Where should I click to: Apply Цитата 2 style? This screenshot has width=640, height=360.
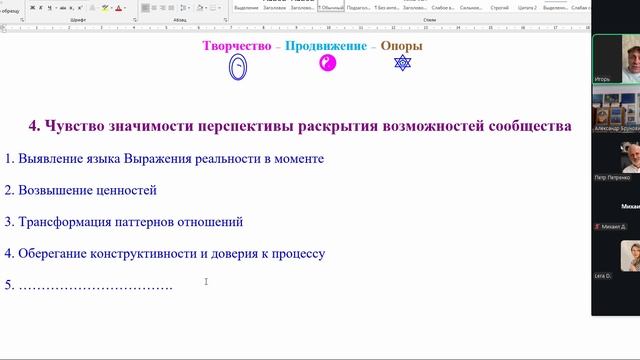(527, 8)
